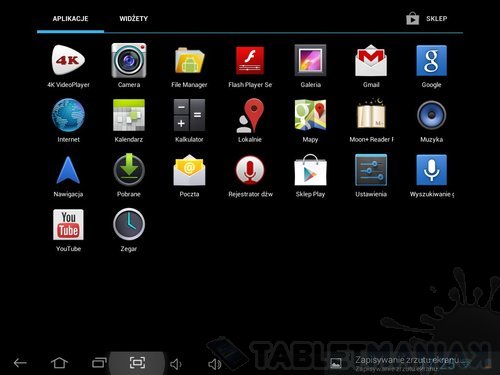Open the Zegar clock app

pos(129,230)
